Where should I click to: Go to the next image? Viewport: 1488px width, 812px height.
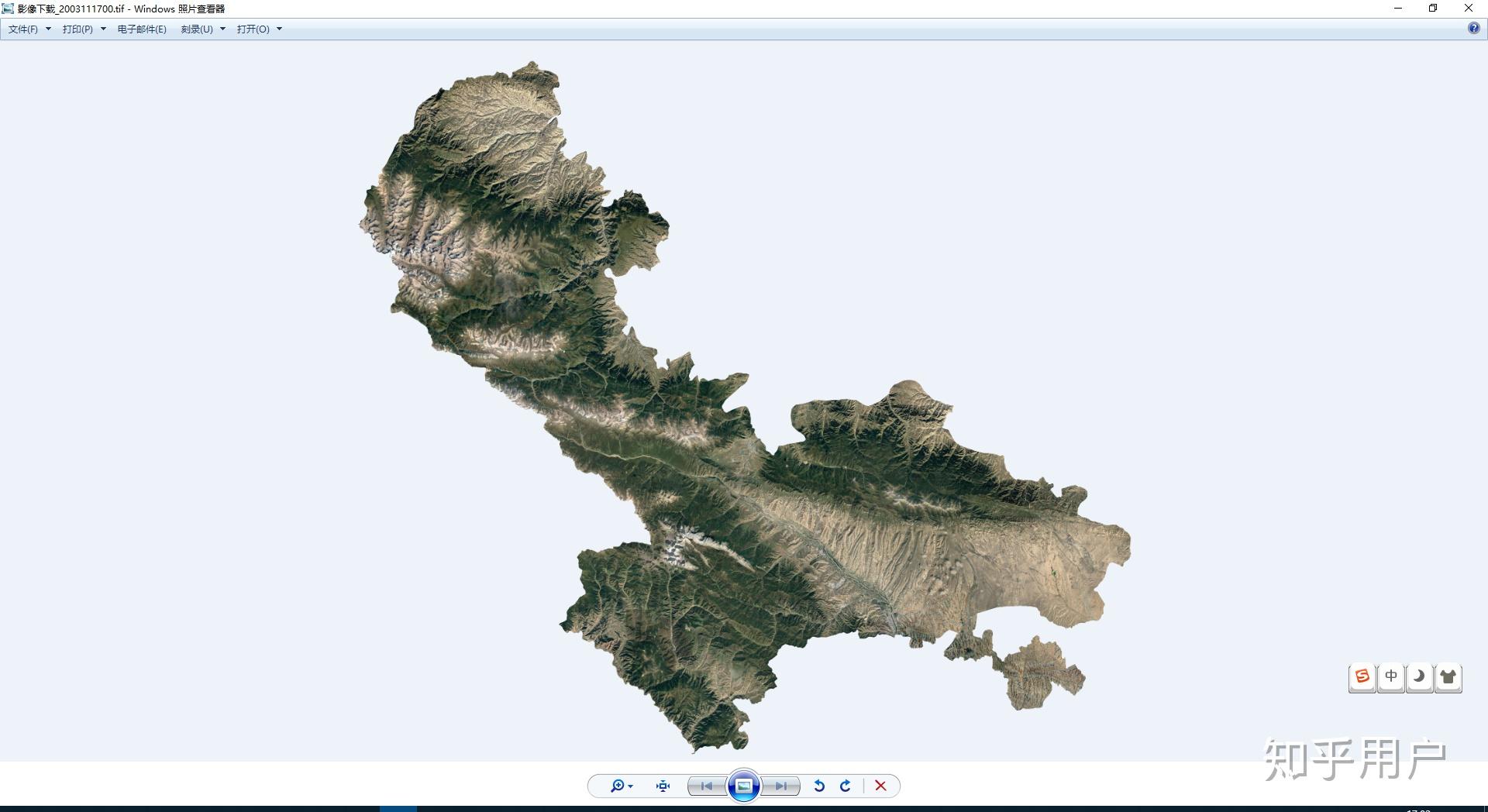pyautogui.click(x=781, y=786)
